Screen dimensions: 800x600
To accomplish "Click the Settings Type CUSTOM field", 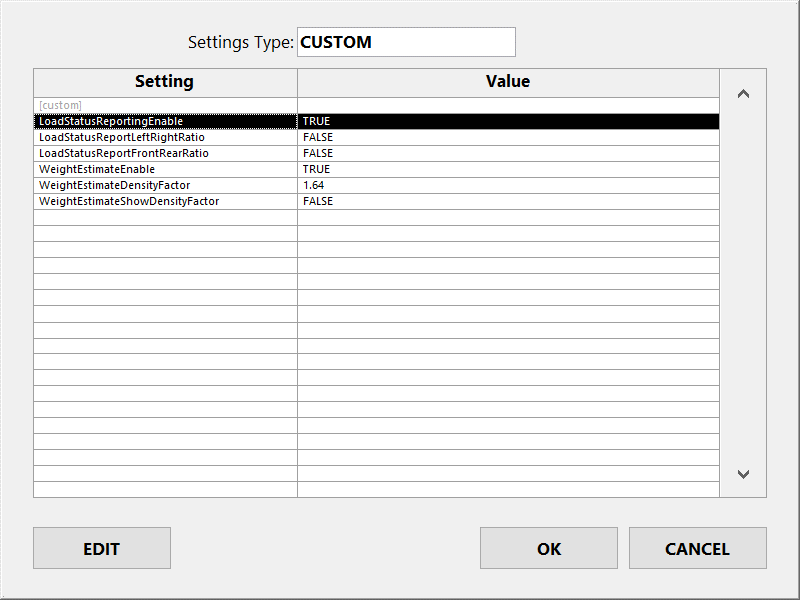I will (406, 42).
